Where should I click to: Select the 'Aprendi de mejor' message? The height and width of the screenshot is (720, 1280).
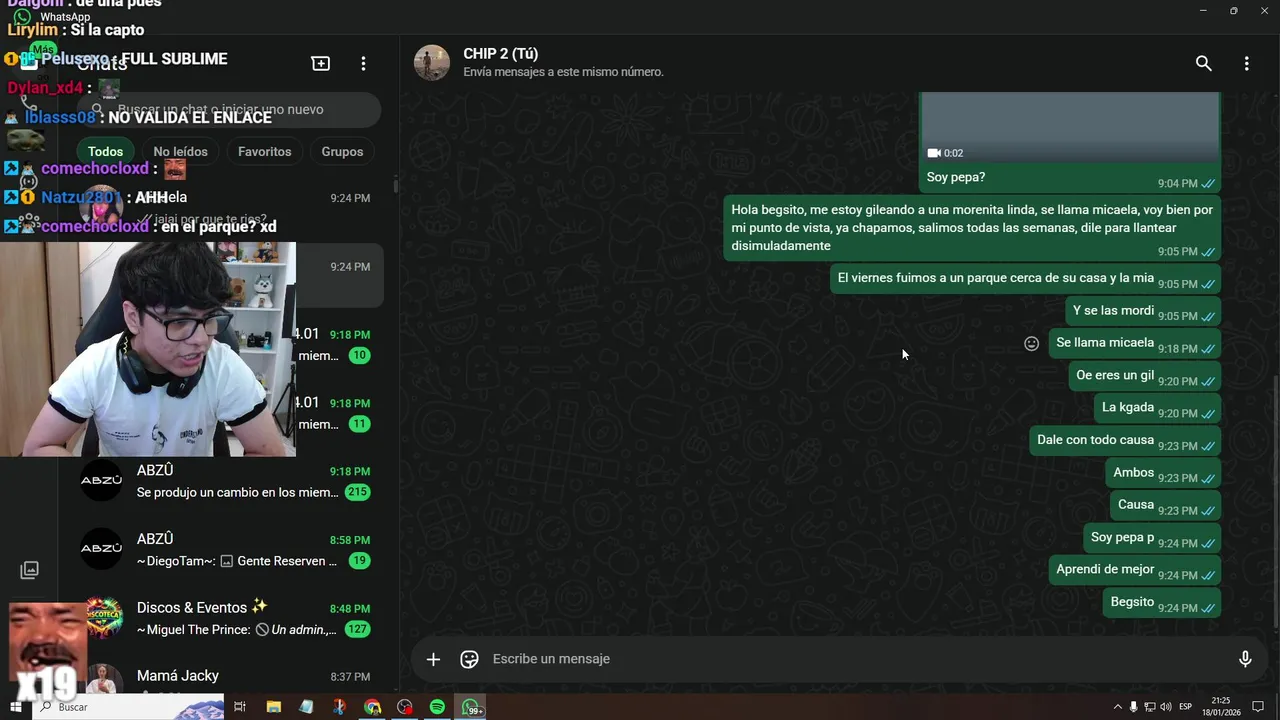[x=1135, y=570]
